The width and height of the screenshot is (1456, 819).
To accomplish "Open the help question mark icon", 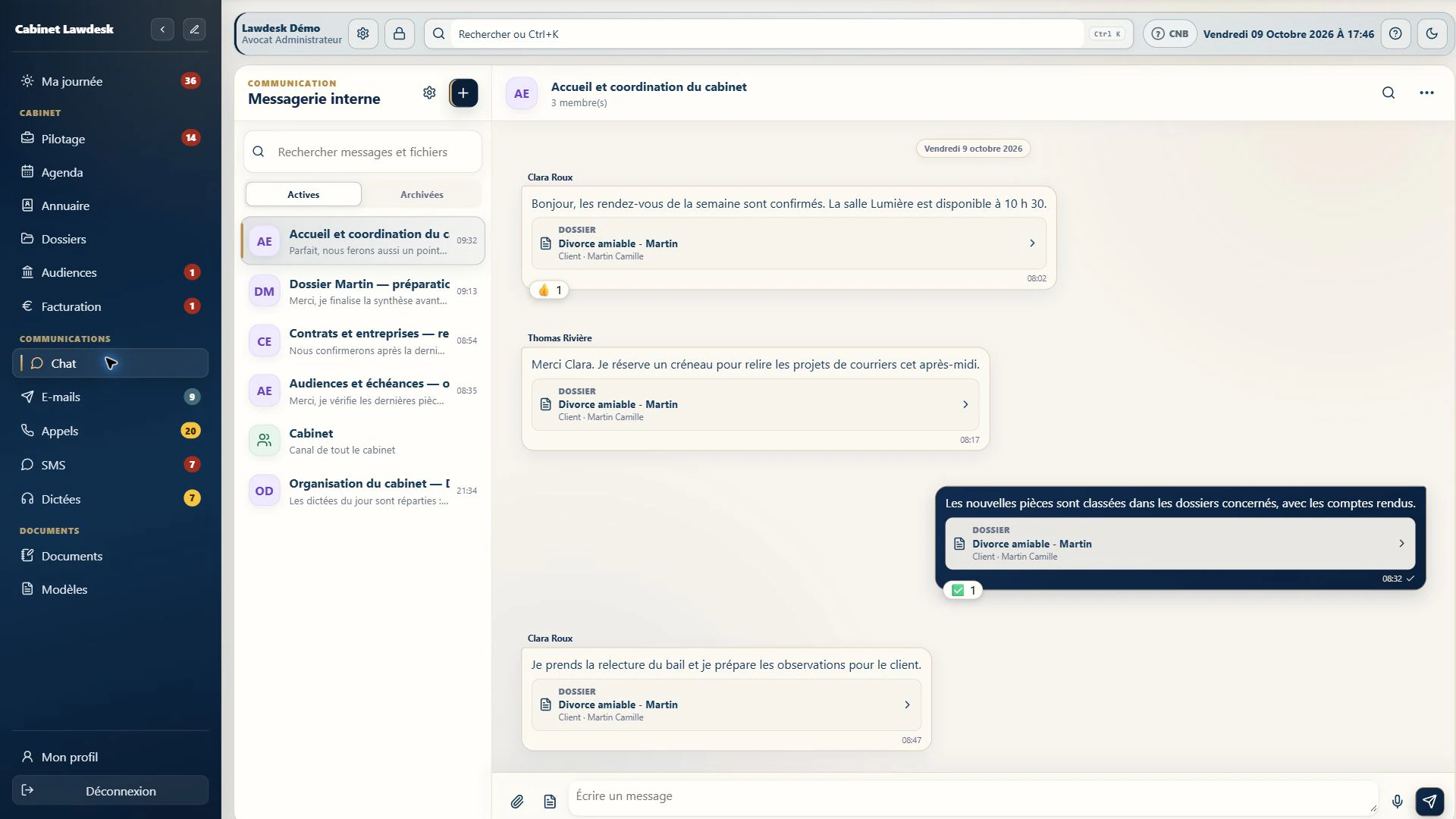I will tap(1395, 34).
